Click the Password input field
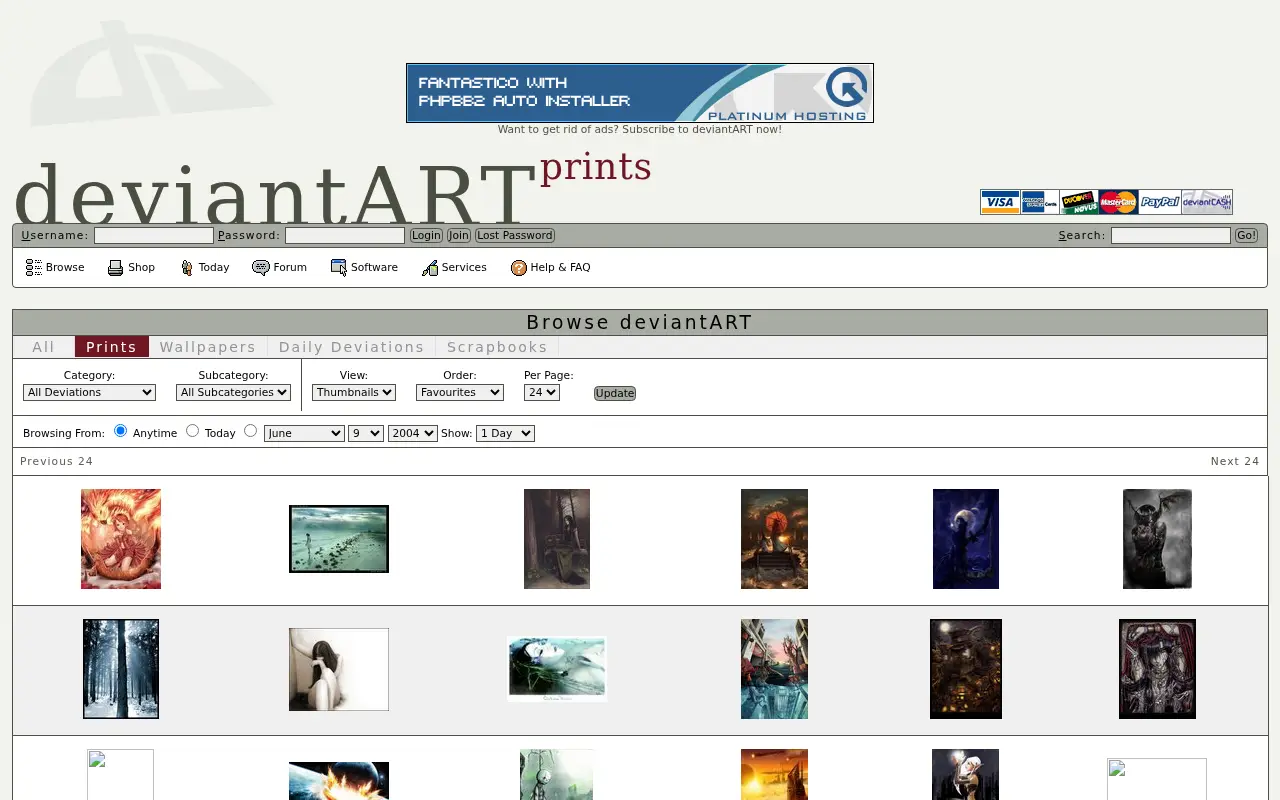The image size is (1280, 800). pos(345,235)
